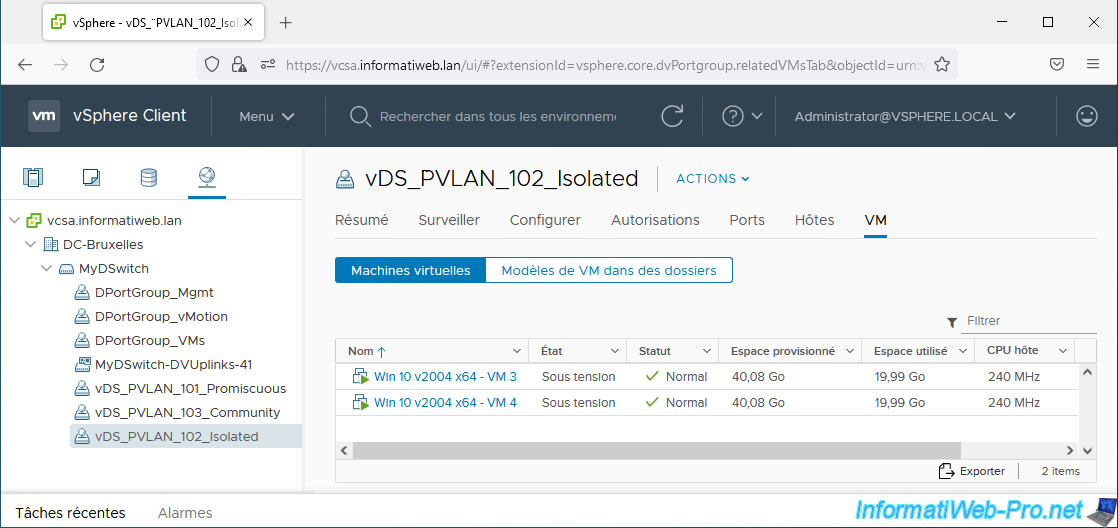Select Modèles de VM dans des dossiers

tap(609, 271)
